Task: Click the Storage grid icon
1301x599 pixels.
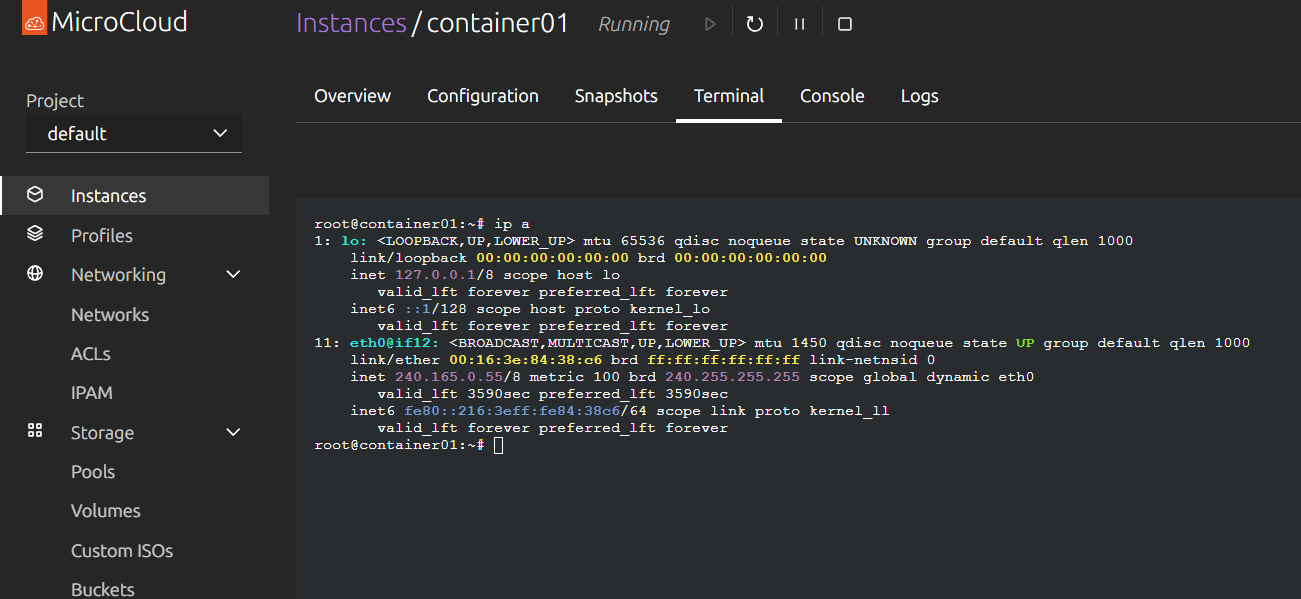Action: pyautogui.click(x=35, y=431)
